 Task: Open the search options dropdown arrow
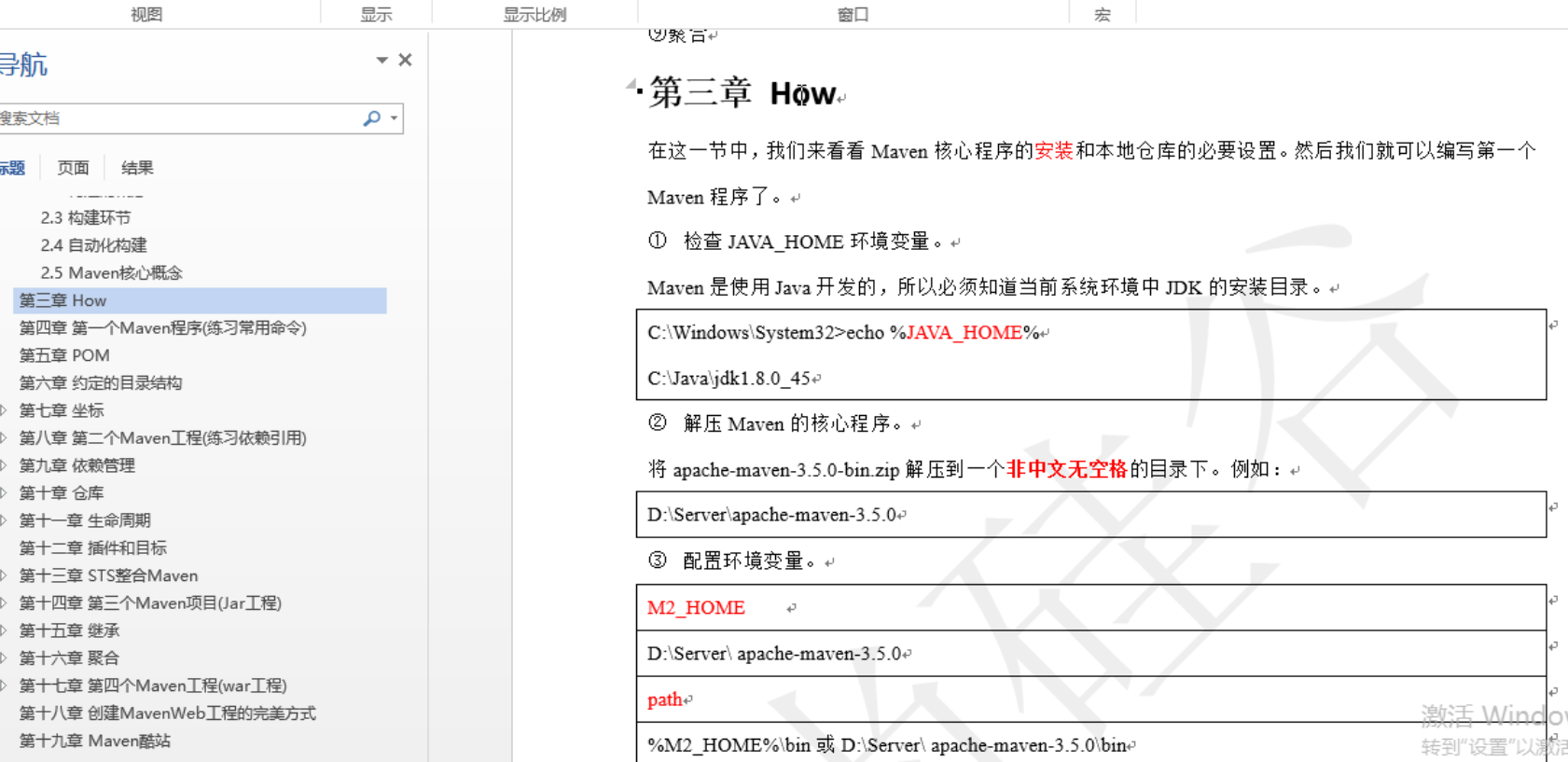click(x=395, y=118)
